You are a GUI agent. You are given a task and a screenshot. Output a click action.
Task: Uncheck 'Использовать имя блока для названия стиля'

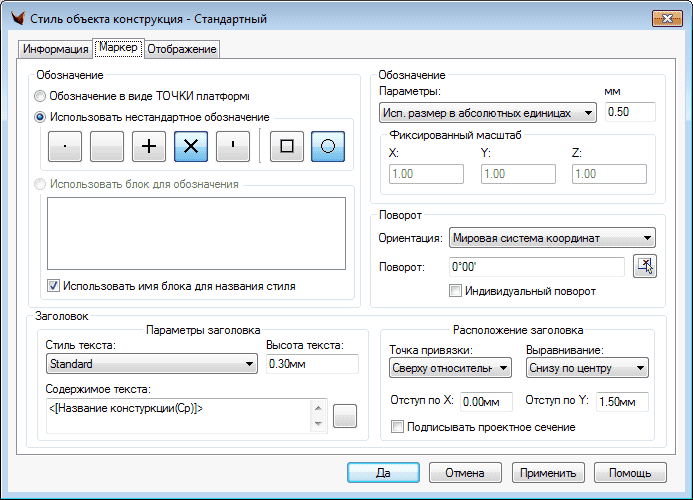(x=54, y=285)
